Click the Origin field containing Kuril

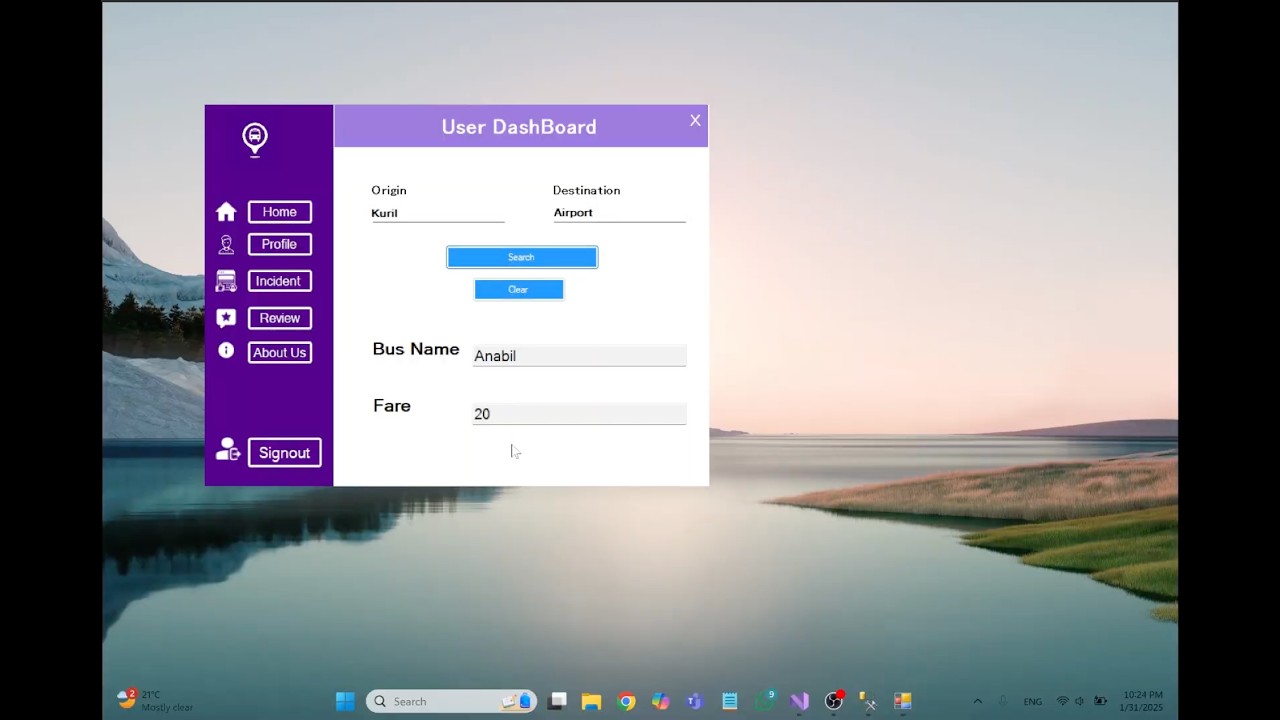[437, 213]
